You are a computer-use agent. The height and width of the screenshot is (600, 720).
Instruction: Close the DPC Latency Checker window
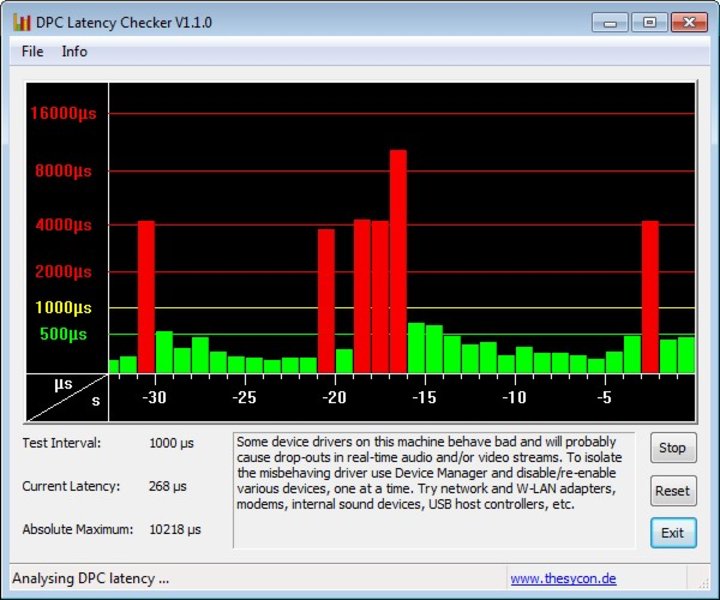[689, 22]
